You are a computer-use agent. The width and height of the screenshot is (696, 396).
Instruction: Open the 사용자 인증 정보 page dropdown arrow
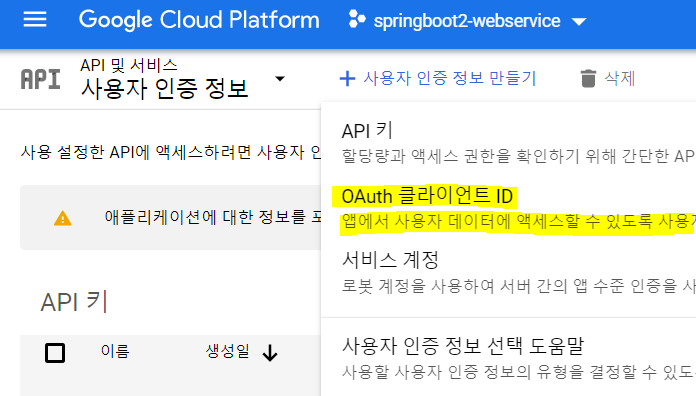click(x=280, y=79)
